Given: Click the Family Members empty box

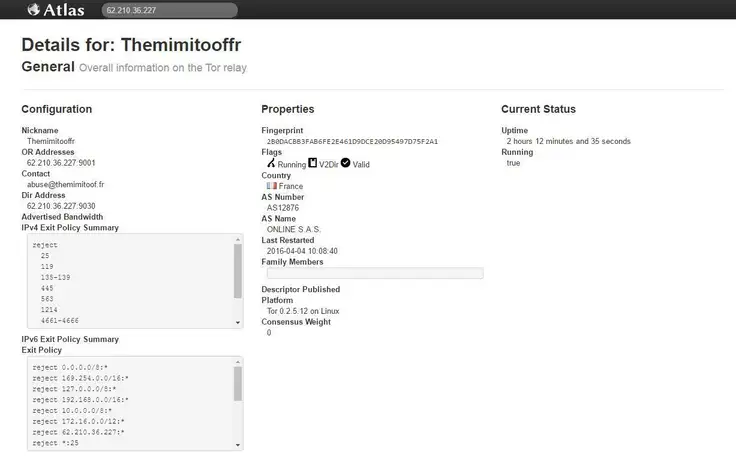Looking at the screenshot, I should click(x=374, y=273).
